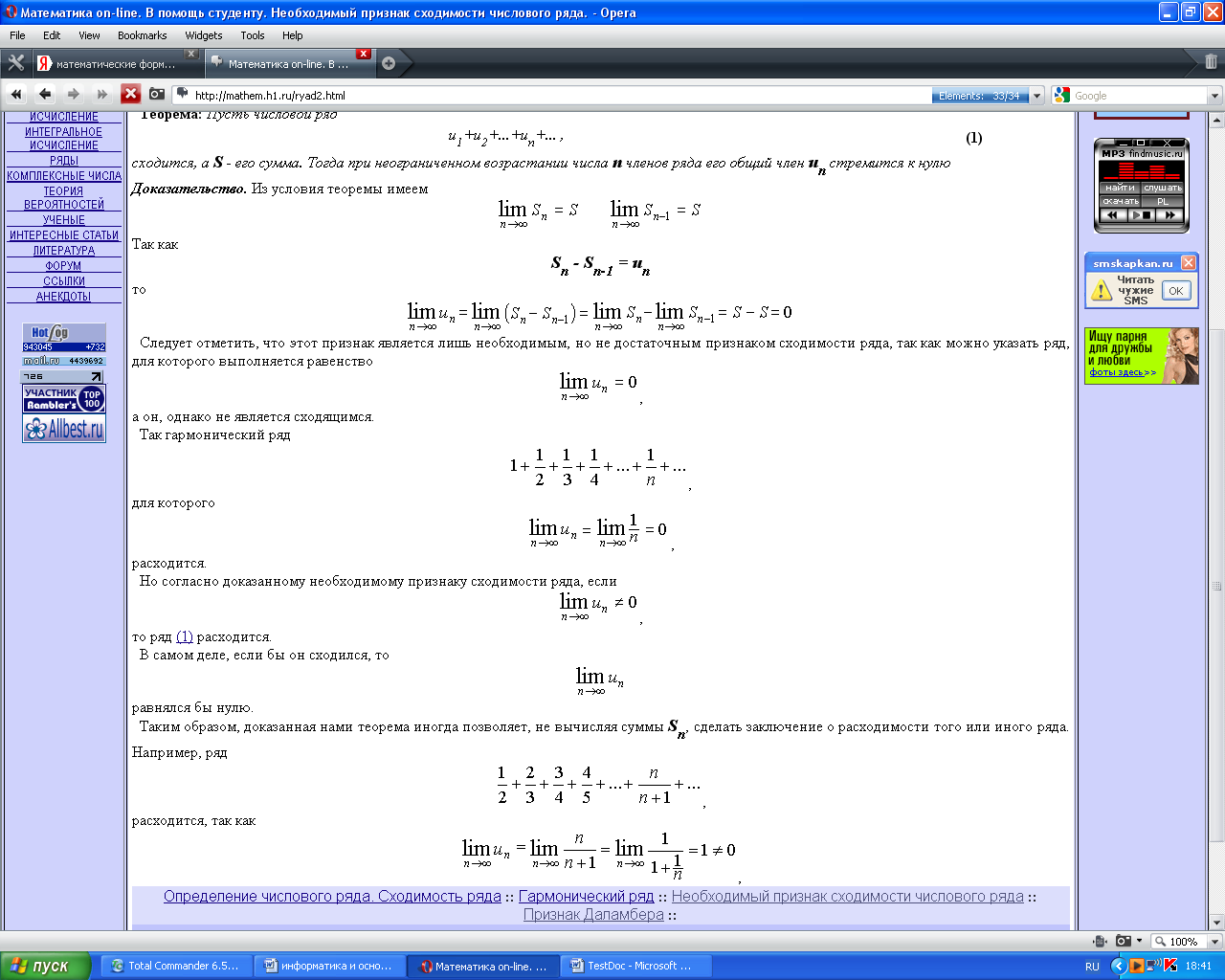Open the Widgets menu
This screenshot has height=980, width=1225.
point(203,35)
